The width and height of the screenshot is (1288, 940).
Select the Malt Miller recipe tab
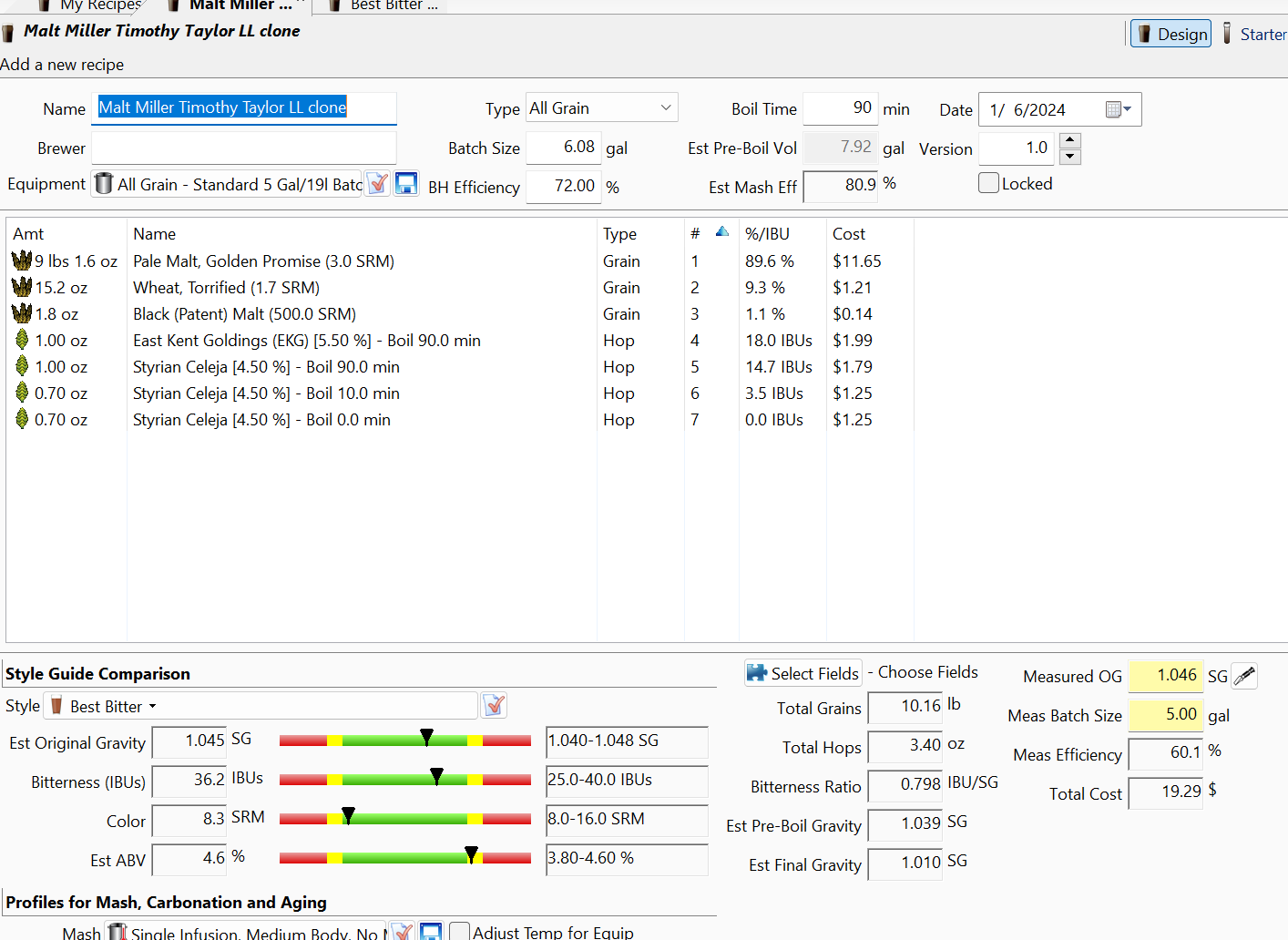coord(231,5)
